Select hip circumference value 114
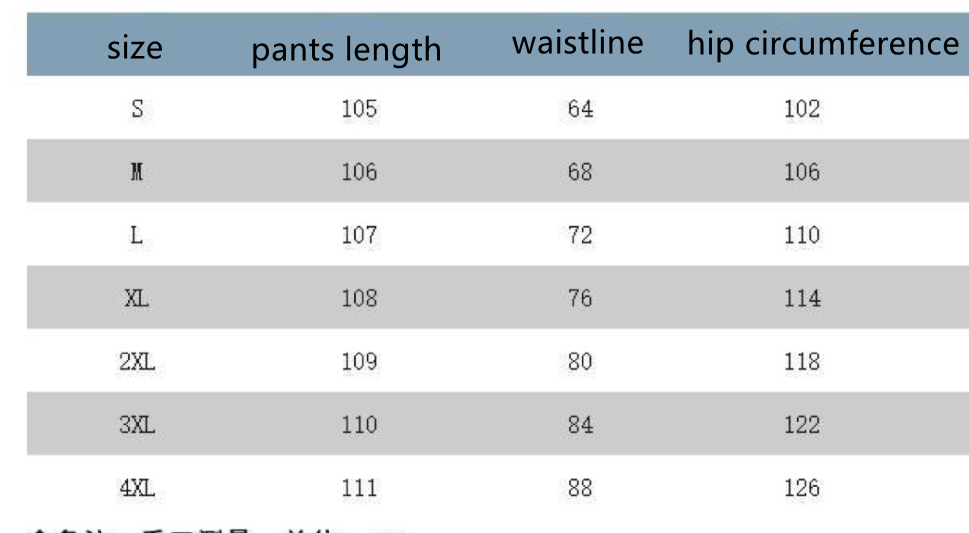The height and width of the screenshot is (533, 969). (x=801, y=298)
